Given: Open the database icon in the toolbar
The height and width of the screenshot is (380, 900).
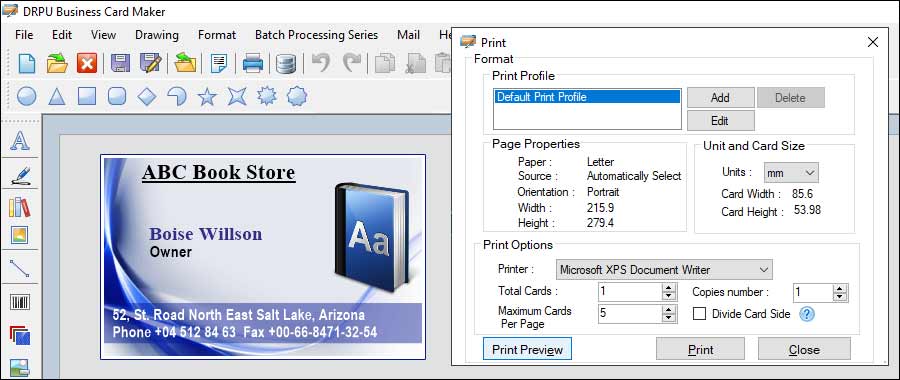Looking at the screenshot, I should click(285, 63).
